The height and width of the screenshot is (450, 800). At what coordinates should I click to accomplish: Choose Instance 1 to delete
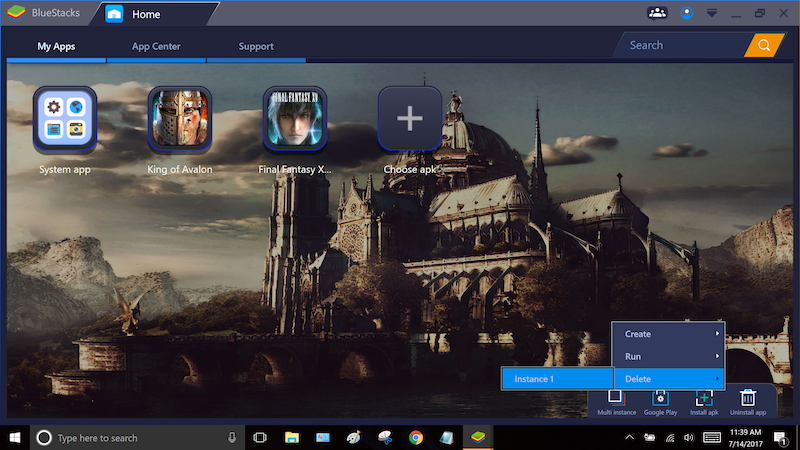pyautogui.click(x=557, y=379)
